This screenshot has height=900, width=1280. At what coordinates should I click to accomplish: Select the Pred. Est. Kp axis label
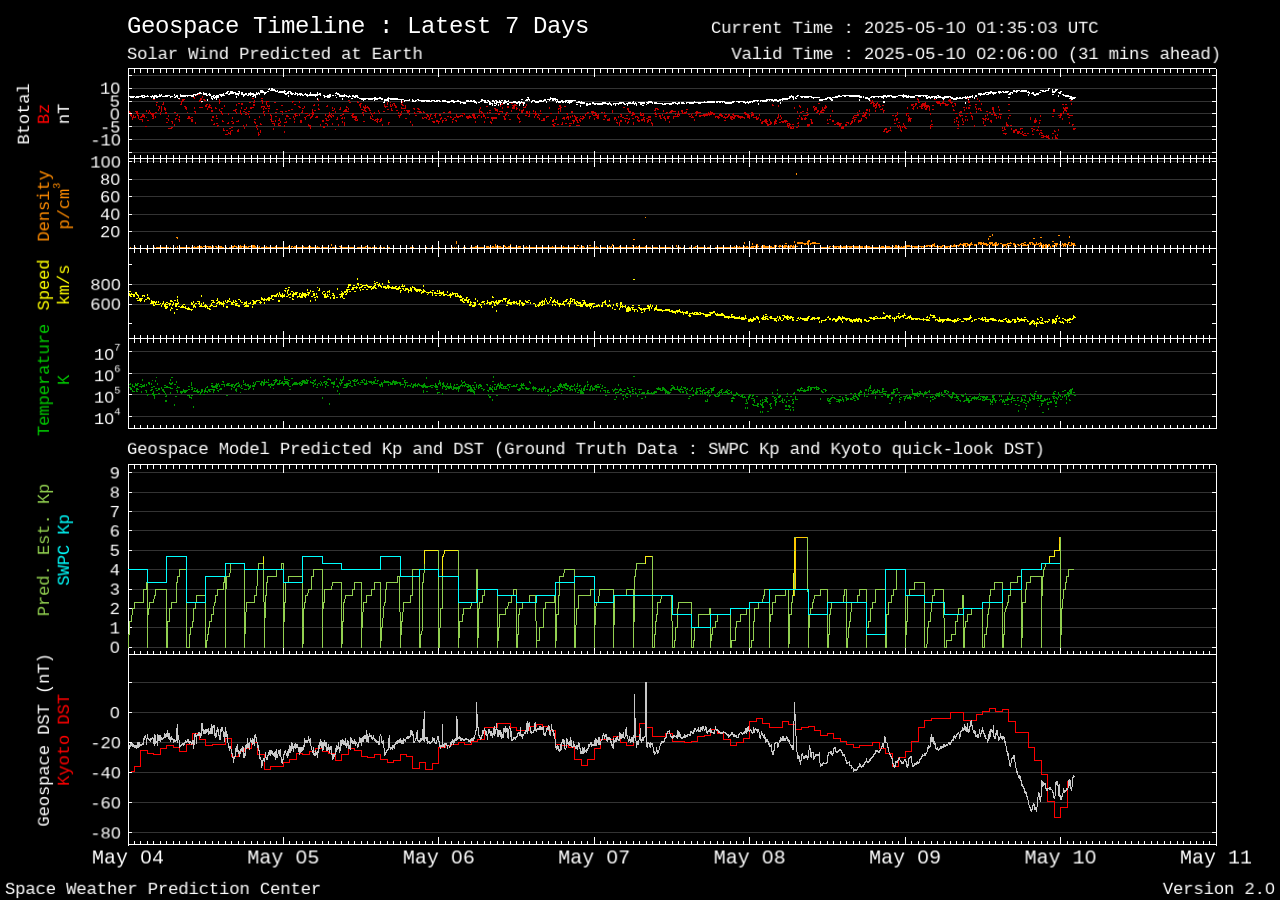[x=44, y=549]
